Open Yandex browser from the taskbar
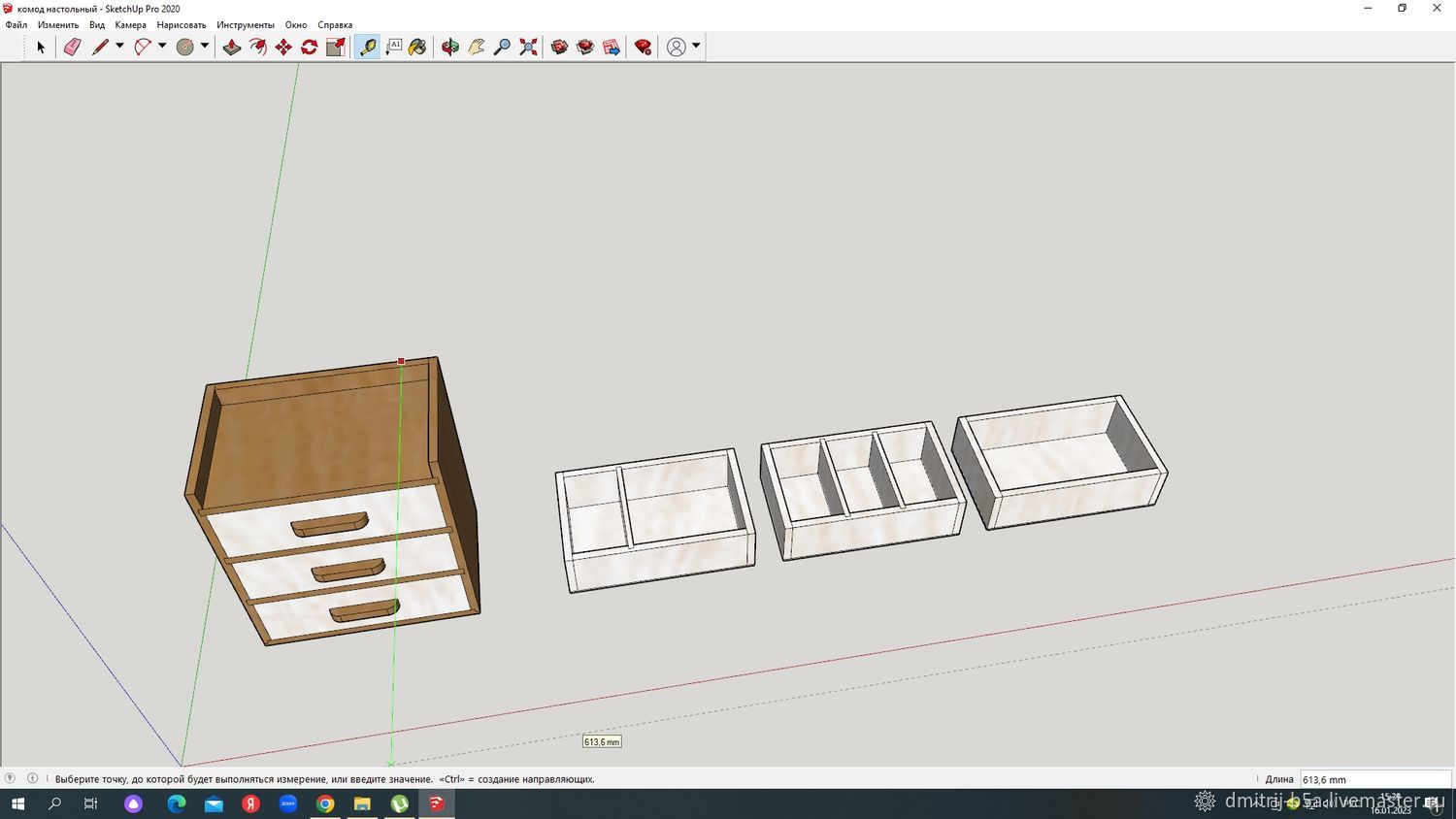This screenshot has width=1456, height=819. 250,803
